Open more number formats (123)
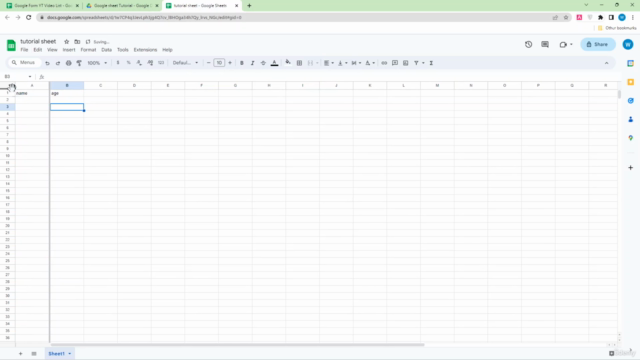640x360 pixels. point(161,63)
